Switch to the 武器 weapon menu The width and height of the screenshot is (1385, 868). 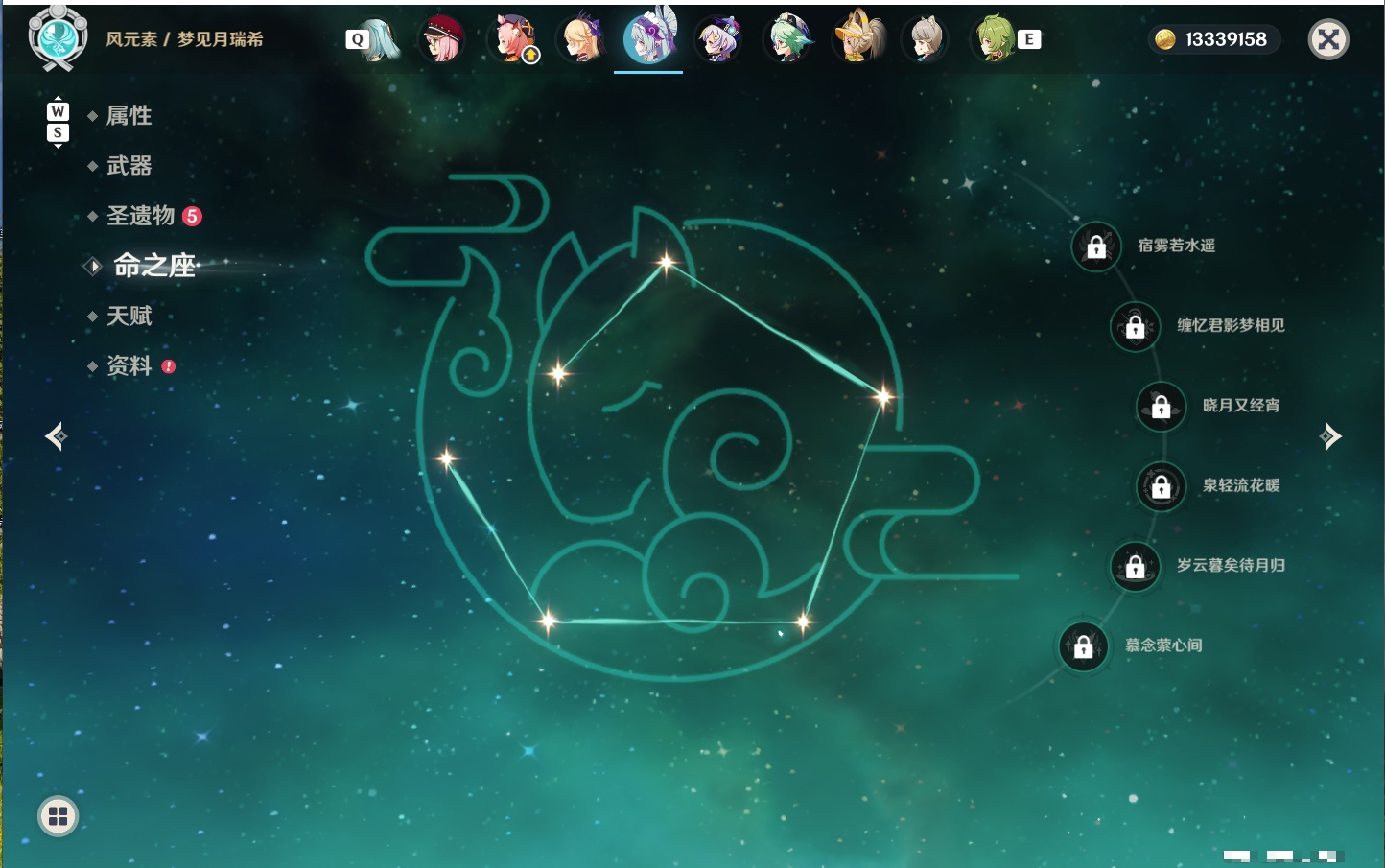(x=129, y=166)
